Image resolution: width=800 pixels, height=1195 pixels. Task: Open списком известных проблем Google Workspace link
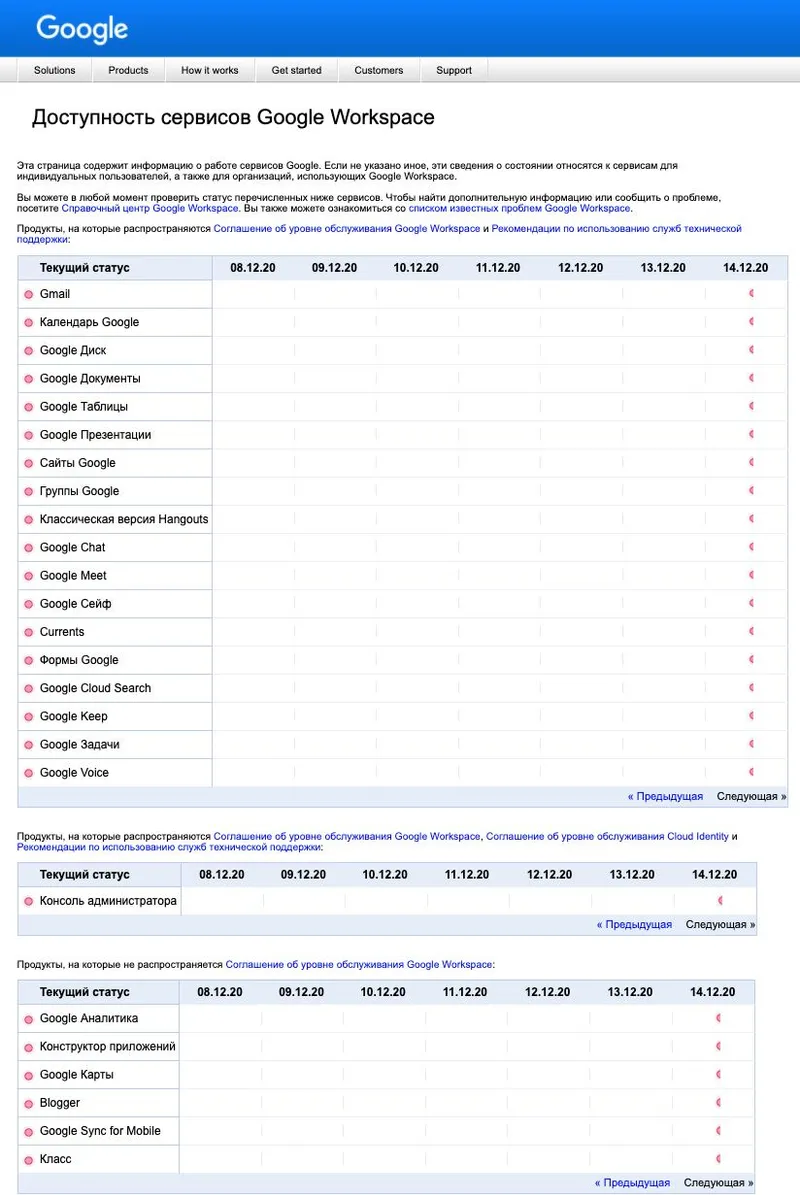point(519,208)
